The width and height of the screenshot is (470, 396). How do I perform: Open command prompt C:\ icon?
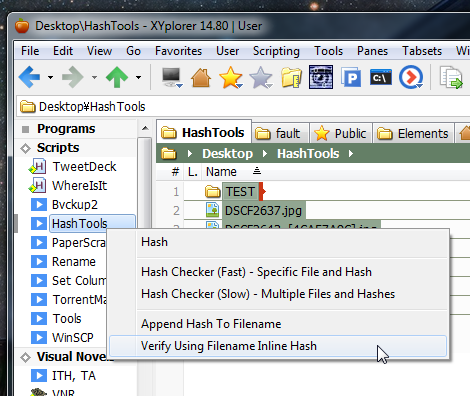381,77
